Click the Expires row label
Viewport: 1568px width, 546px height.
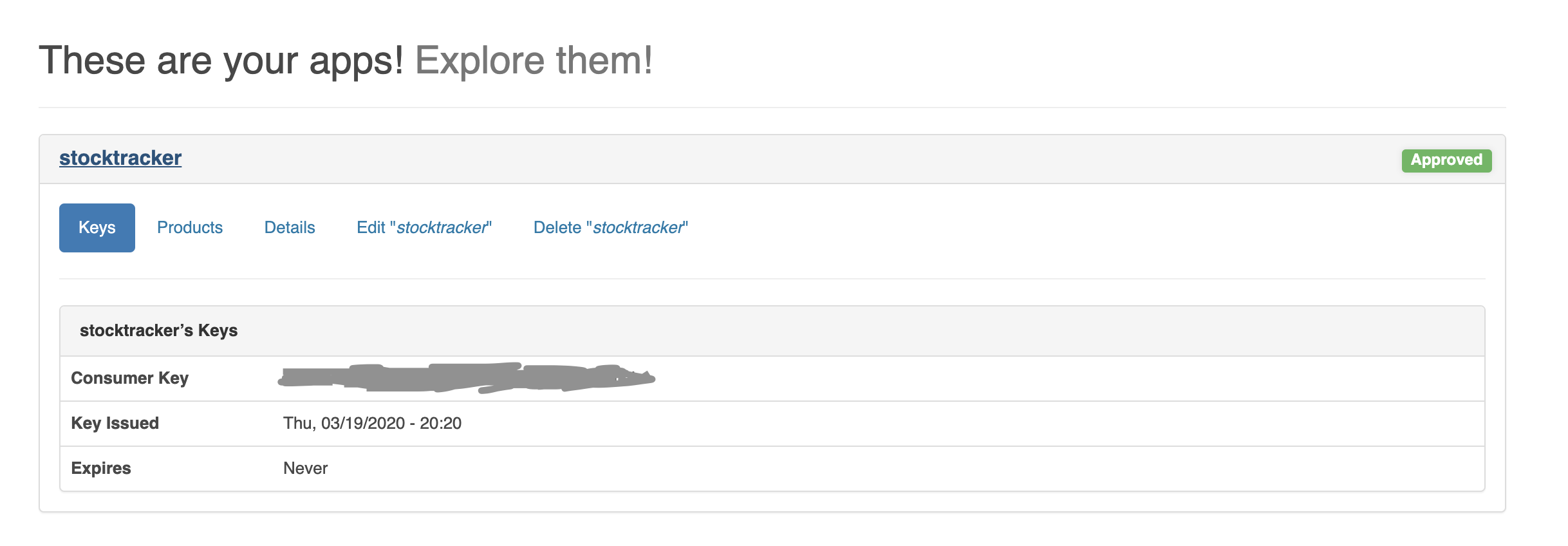click(101, 468)
